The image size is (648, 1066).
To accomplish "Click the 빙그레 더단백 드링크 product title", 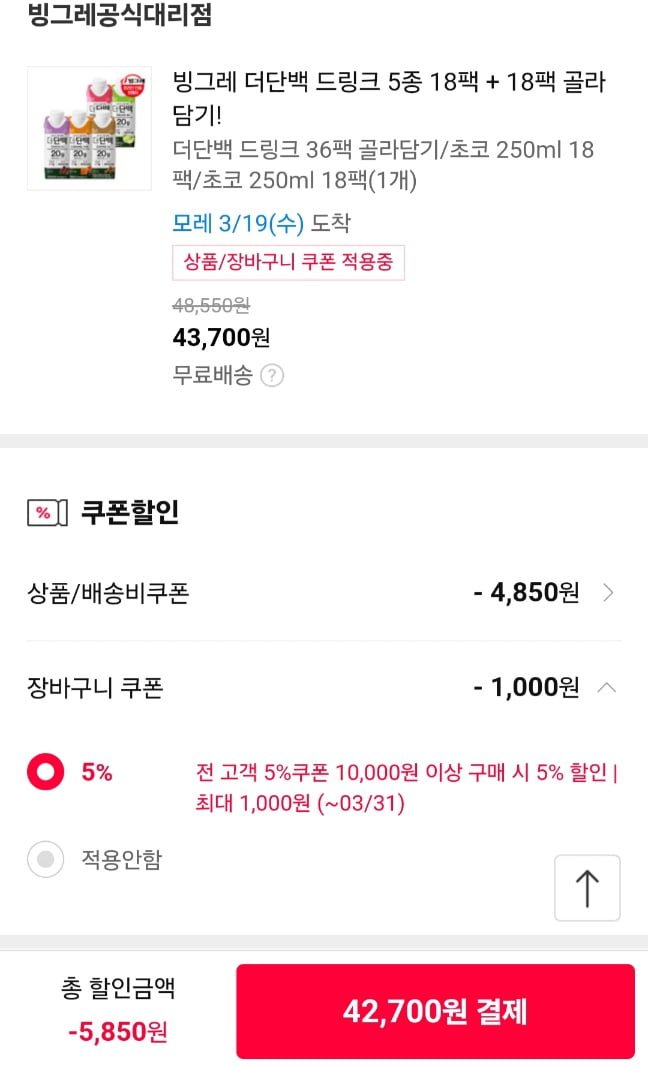I will coord(388,95).
